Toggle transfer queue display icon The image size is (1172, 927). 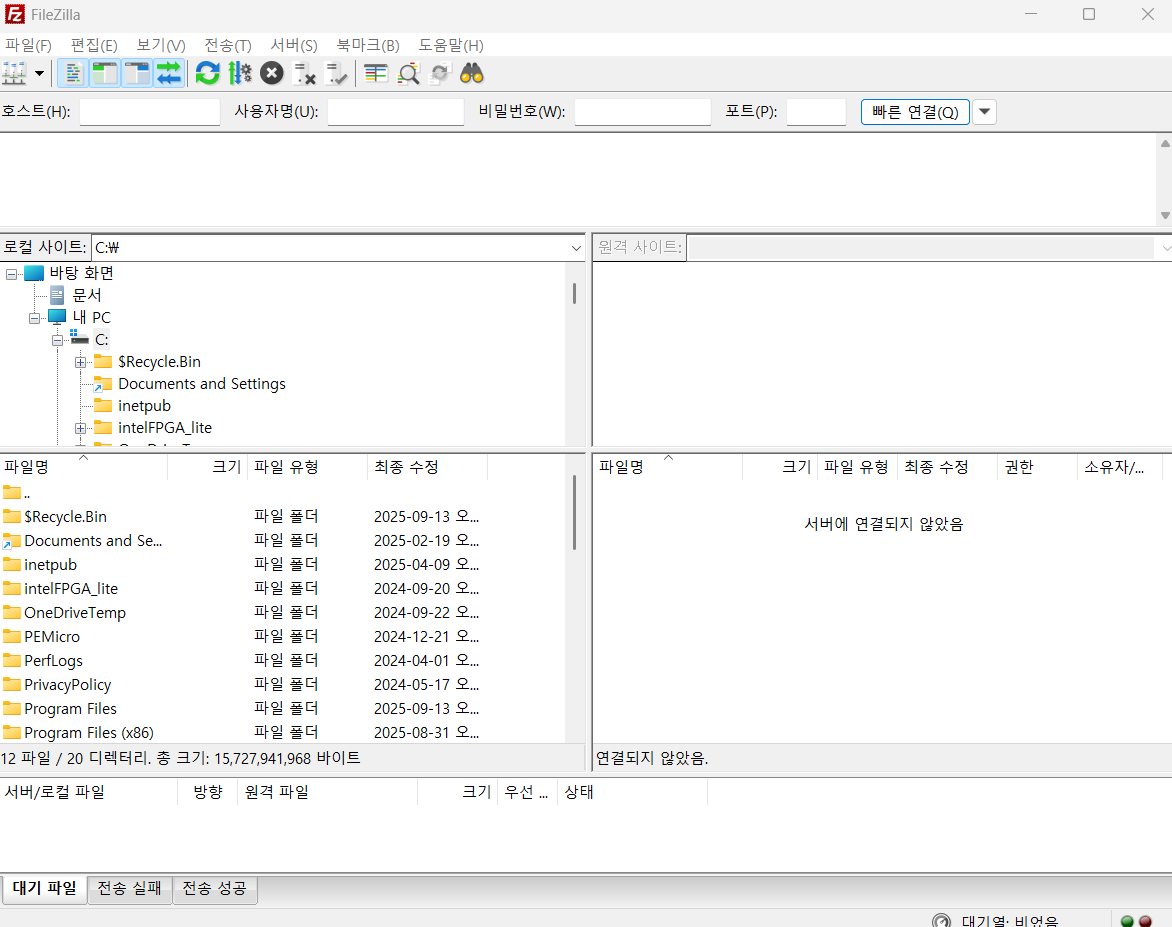[169, 73]
